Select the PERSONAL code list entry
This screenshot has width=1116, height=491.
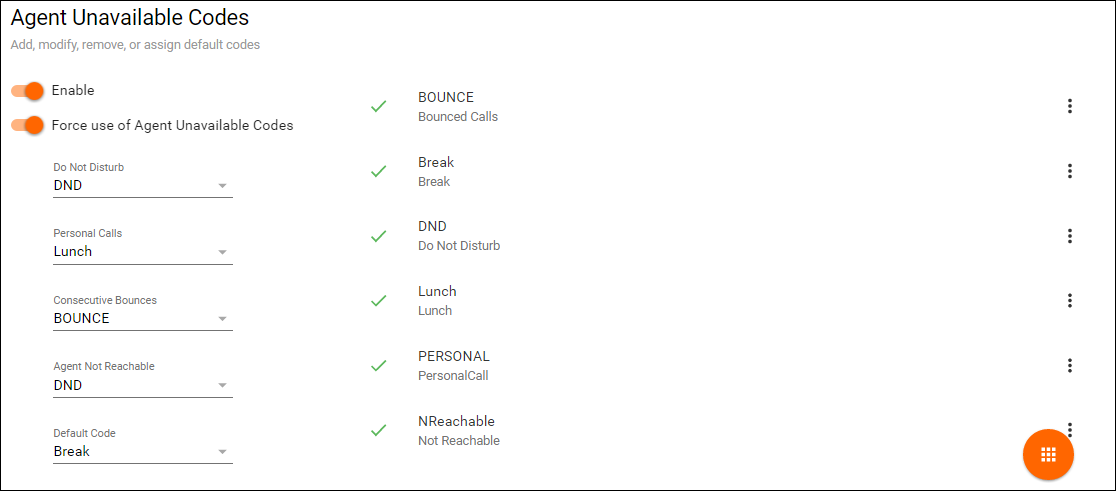pos(454,365)
